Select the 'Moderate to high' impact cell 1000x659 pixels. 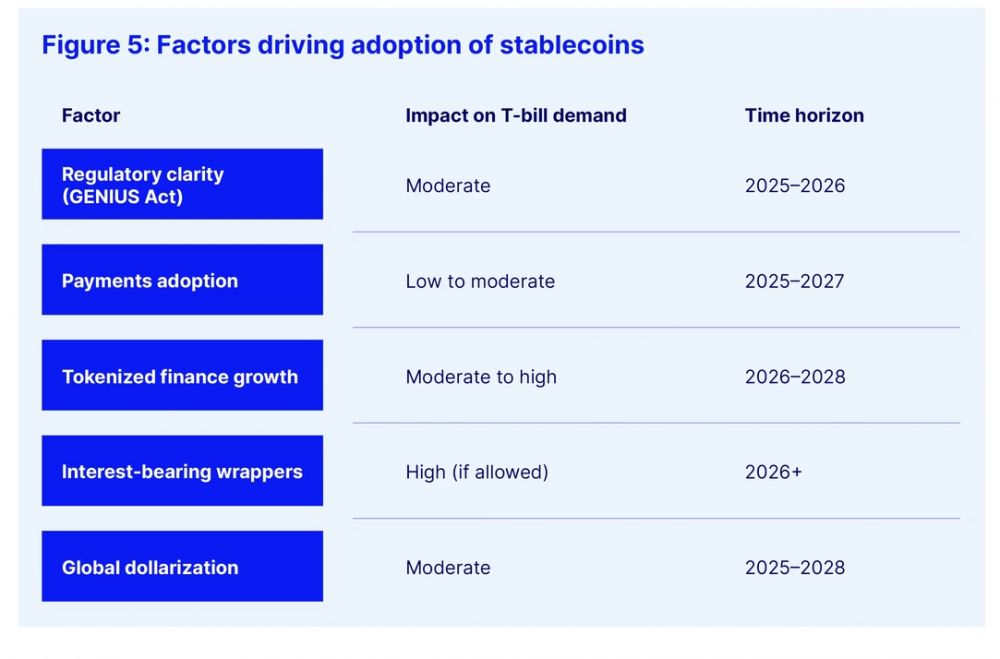tap(481, 377)
